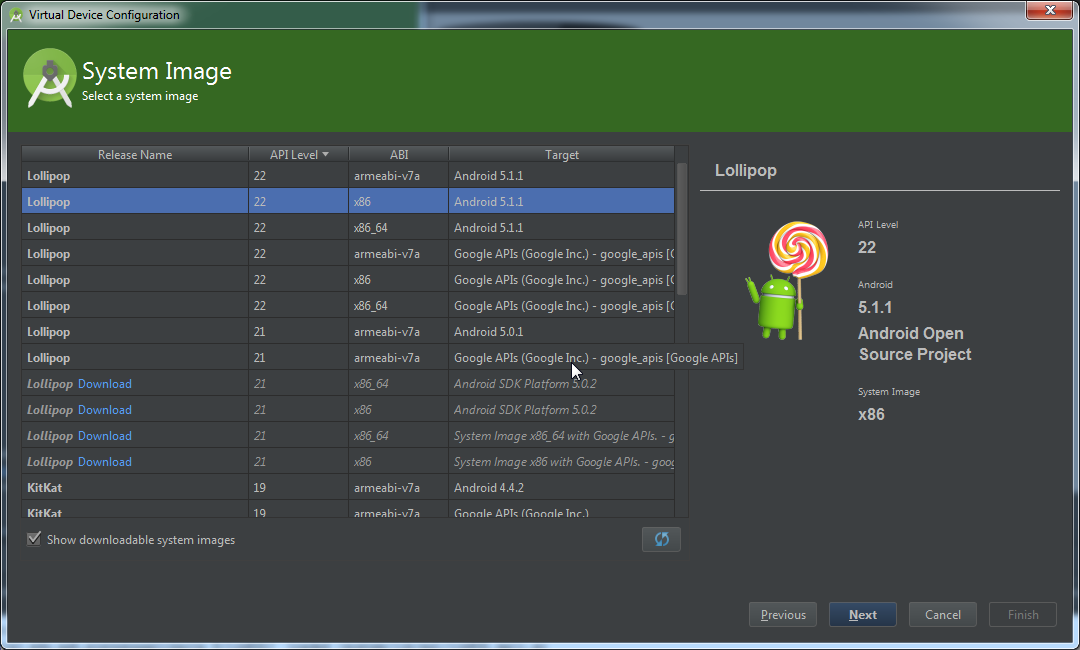
Task: Download Lollipop x86_64 System Image with Google APIs
Action: (x=105, y=436)
